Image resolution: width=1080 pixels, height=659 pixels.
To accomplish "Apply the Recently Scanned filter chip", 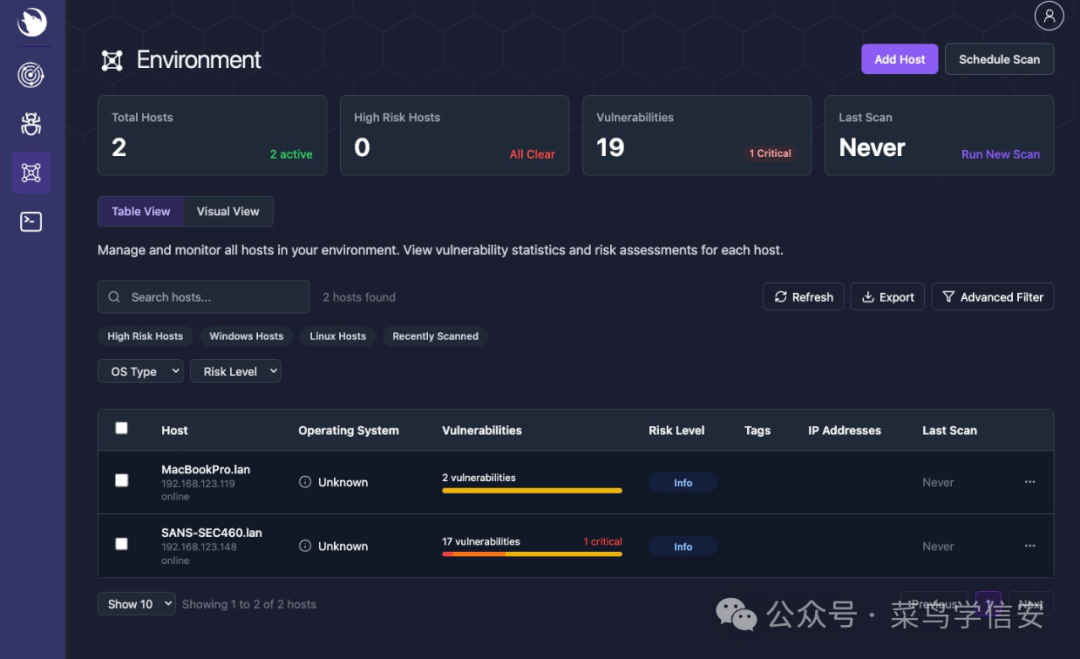I will coord(435,336).
